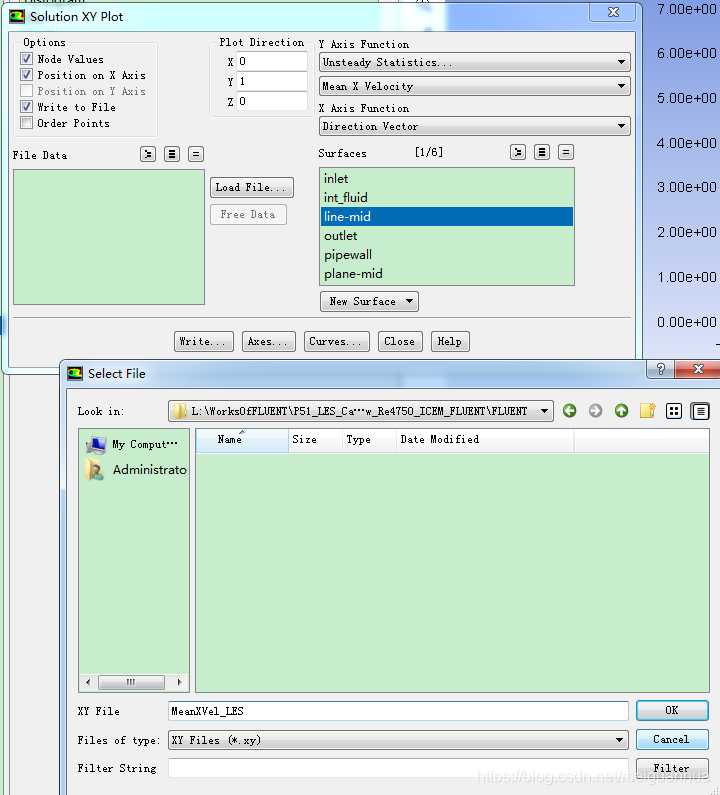Sort files by Name column
This screenshot has height=795, width=720.
pos(242,440)
